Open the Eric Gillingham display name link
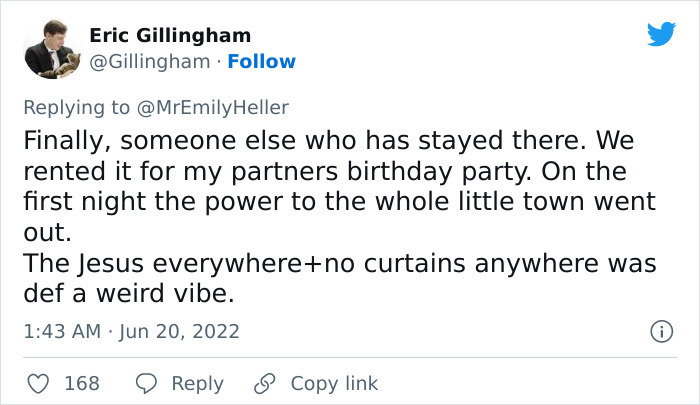This screenshot has height=405, width=700. point(170,36)
